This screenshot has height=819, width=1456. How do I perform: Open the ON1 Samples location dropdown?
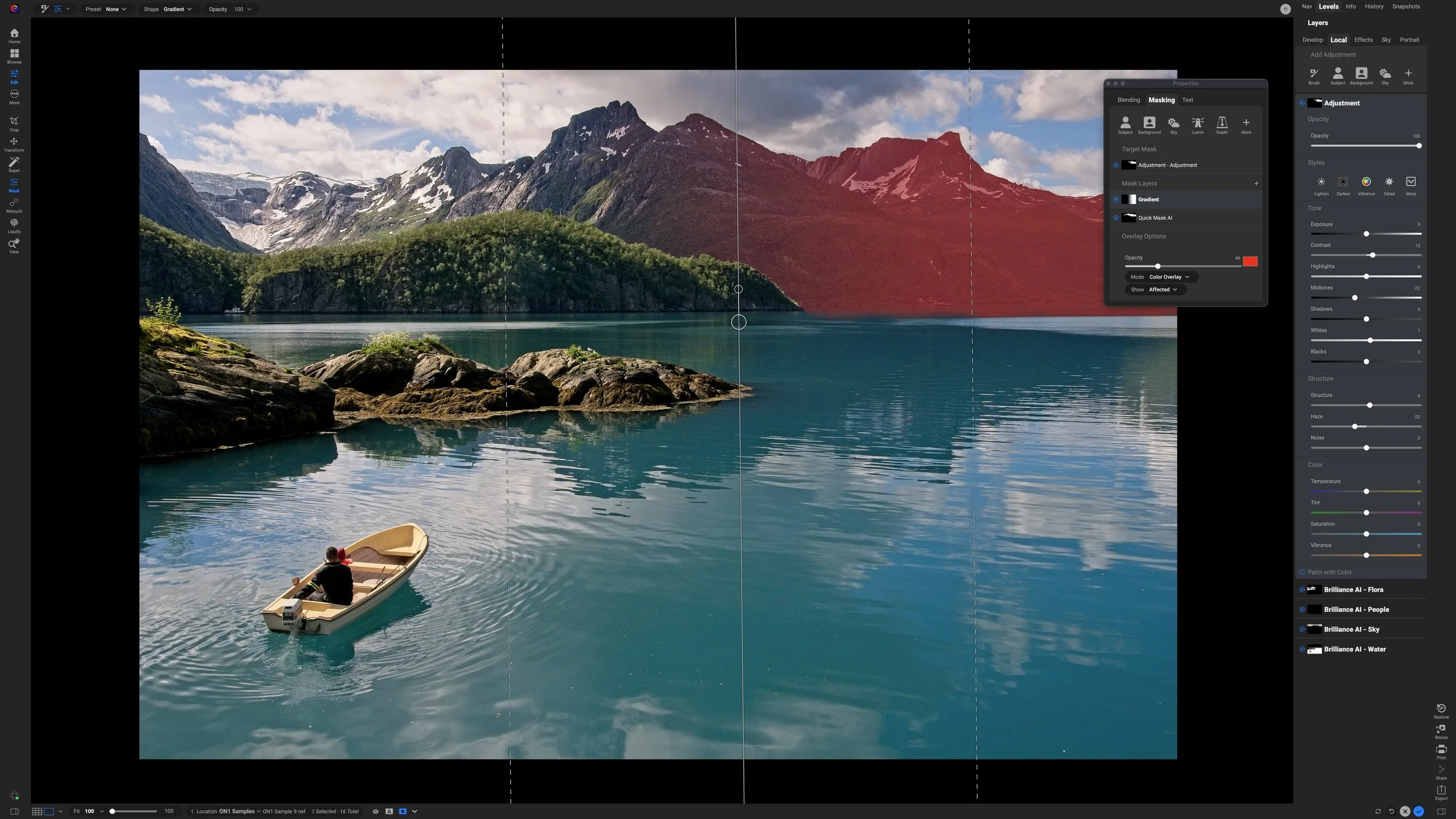click(x=240, y=811)
